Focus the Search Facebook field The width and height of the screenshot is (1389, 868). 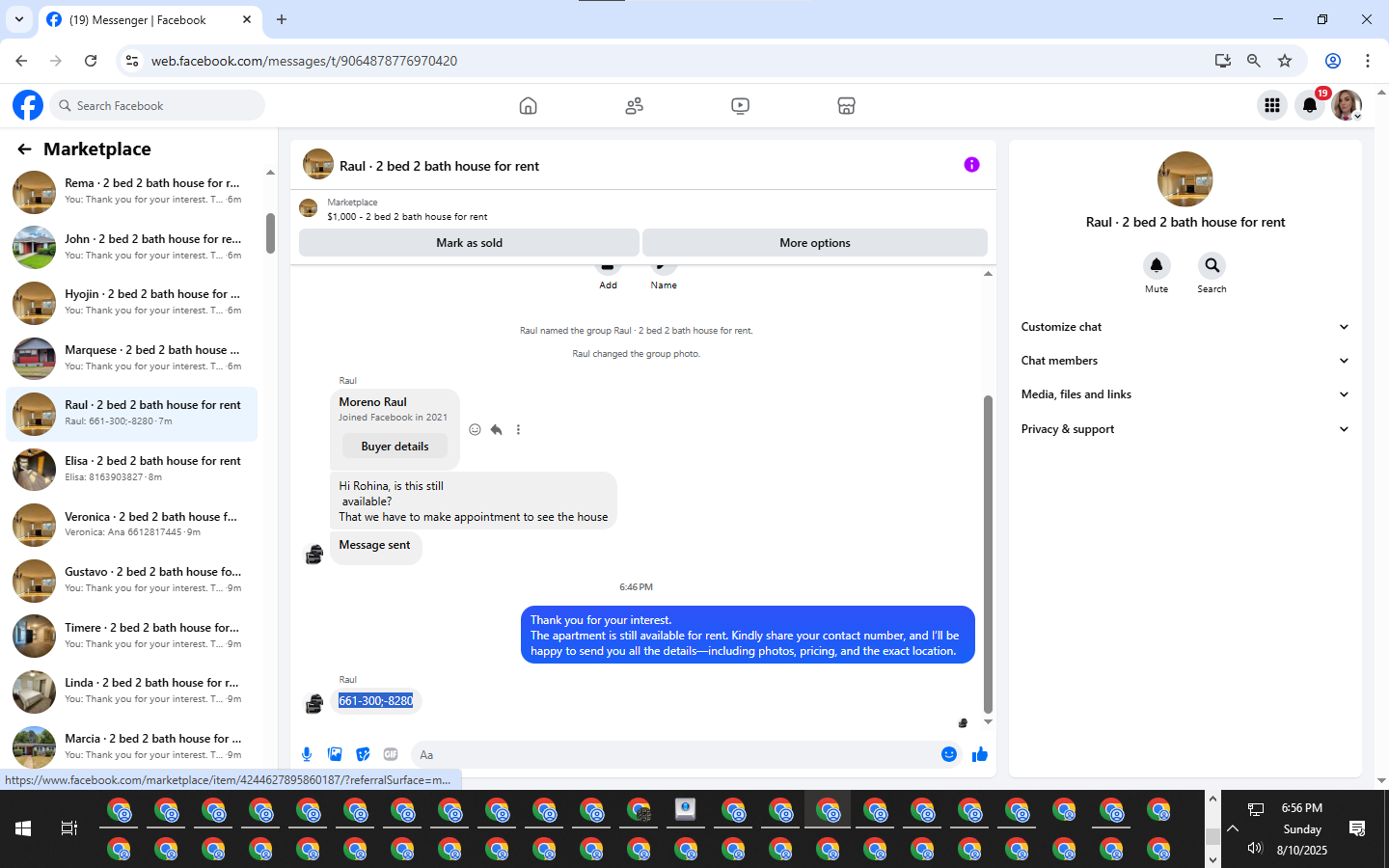click(156, 106)
